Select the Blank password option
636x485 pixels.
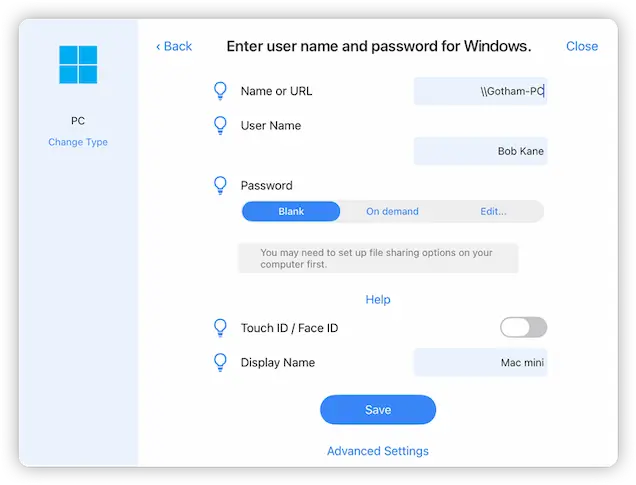point(291,211)
